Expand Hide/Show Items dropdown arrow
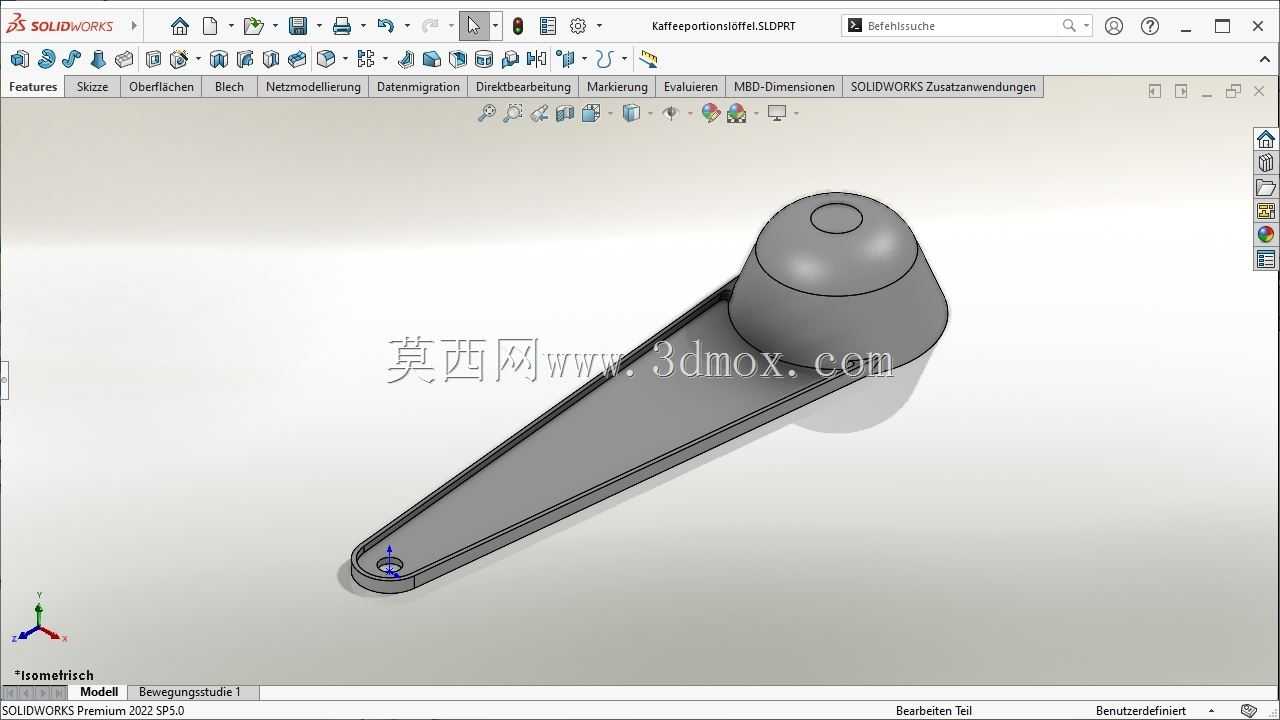Image resolution: width=1280 pixels, height=720 pixels. click(690, 113)
